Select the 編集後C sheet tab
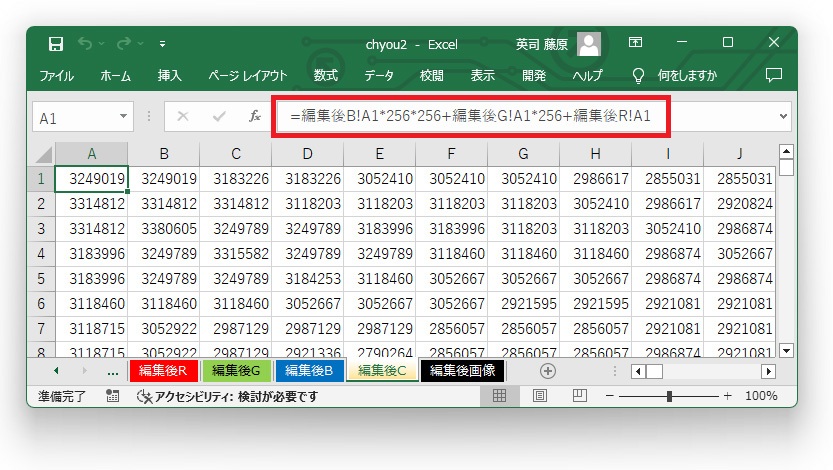The image size is (833, 470). [x=382, y=371]
